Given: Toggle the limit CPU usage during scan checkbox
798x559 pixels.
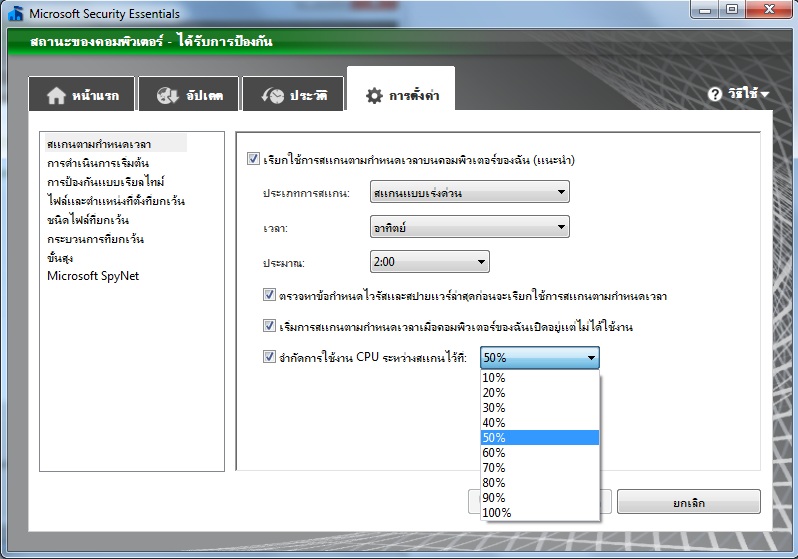Looking at the screenshot, I should 269,356.
